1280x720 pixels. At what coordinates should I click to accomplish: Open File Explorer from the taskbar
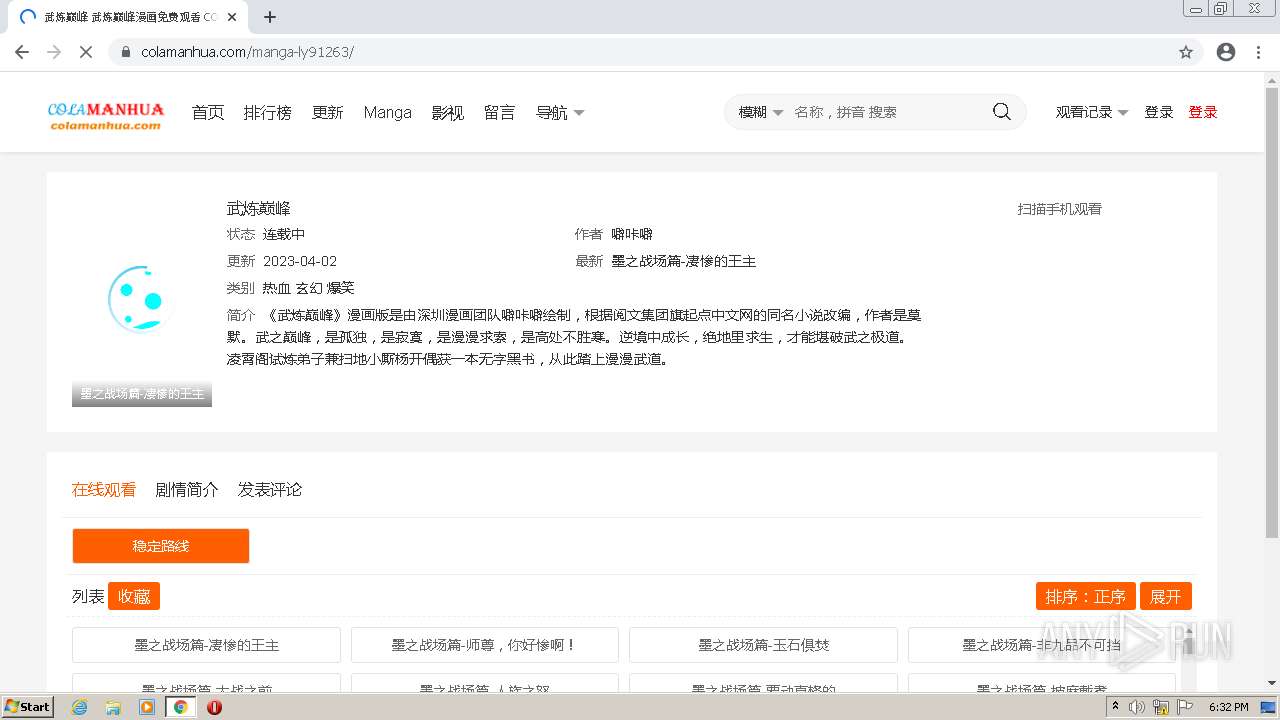pos(113,707)
